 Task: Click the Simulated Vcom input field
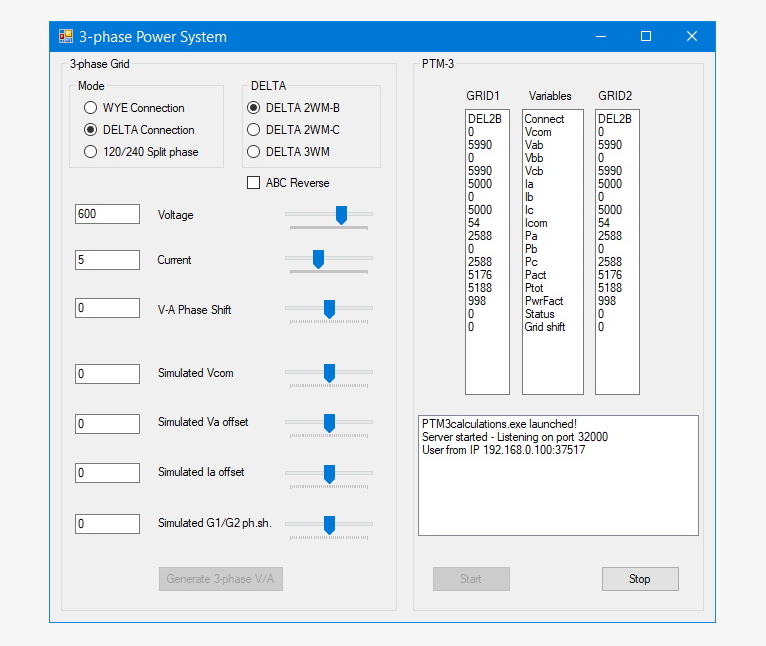click(x=107, y=374)
